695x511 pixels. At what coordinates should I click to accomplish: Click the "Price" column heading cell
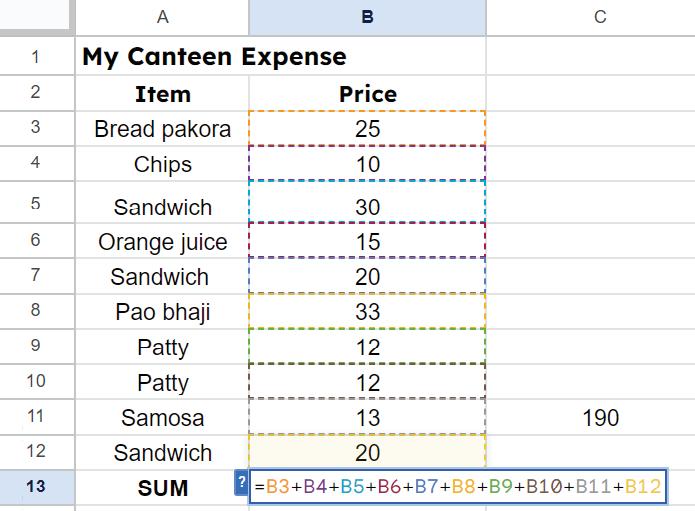click(367, 94)
